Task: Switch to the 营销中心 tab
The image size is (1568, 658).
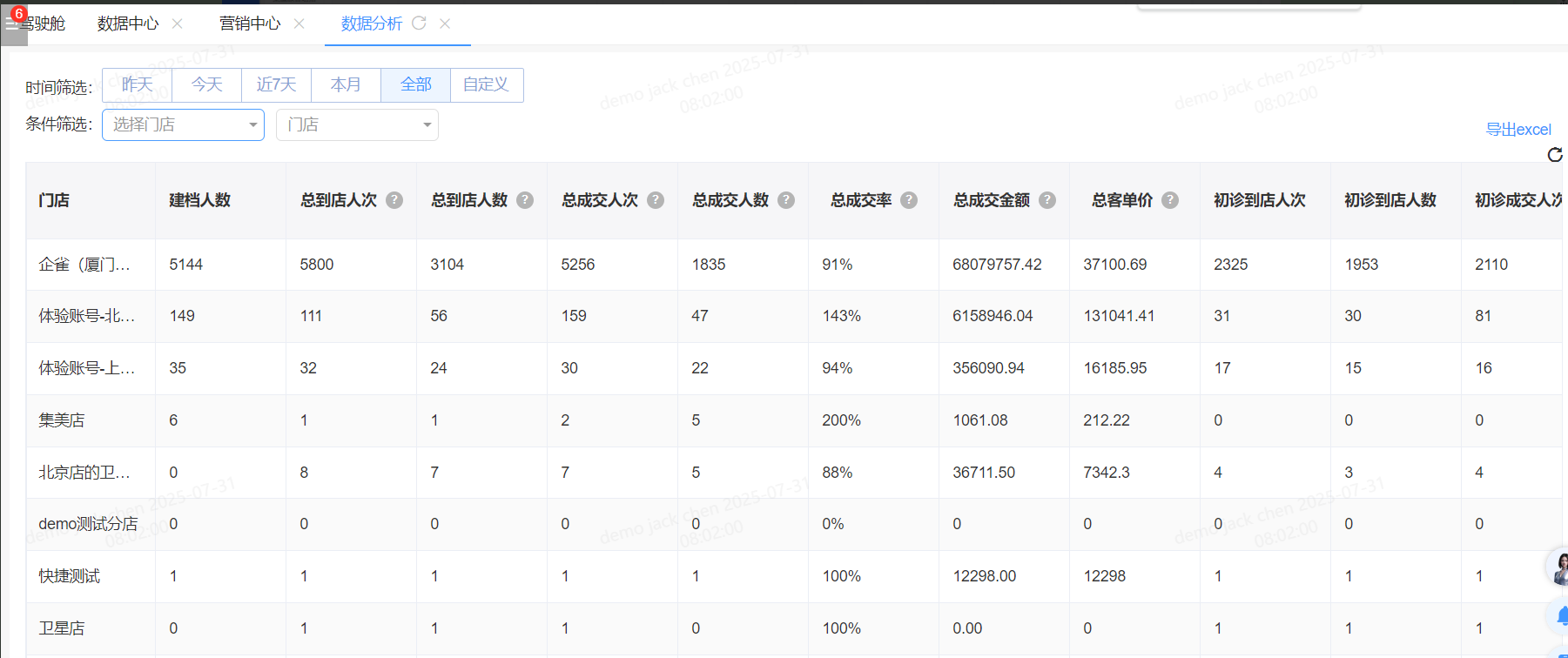Action: [x=250, y=23]
